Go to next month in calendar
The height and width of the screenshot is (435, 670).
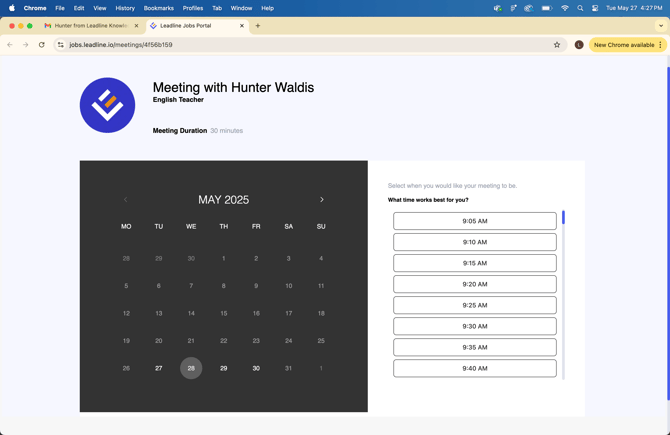[322, 200]
